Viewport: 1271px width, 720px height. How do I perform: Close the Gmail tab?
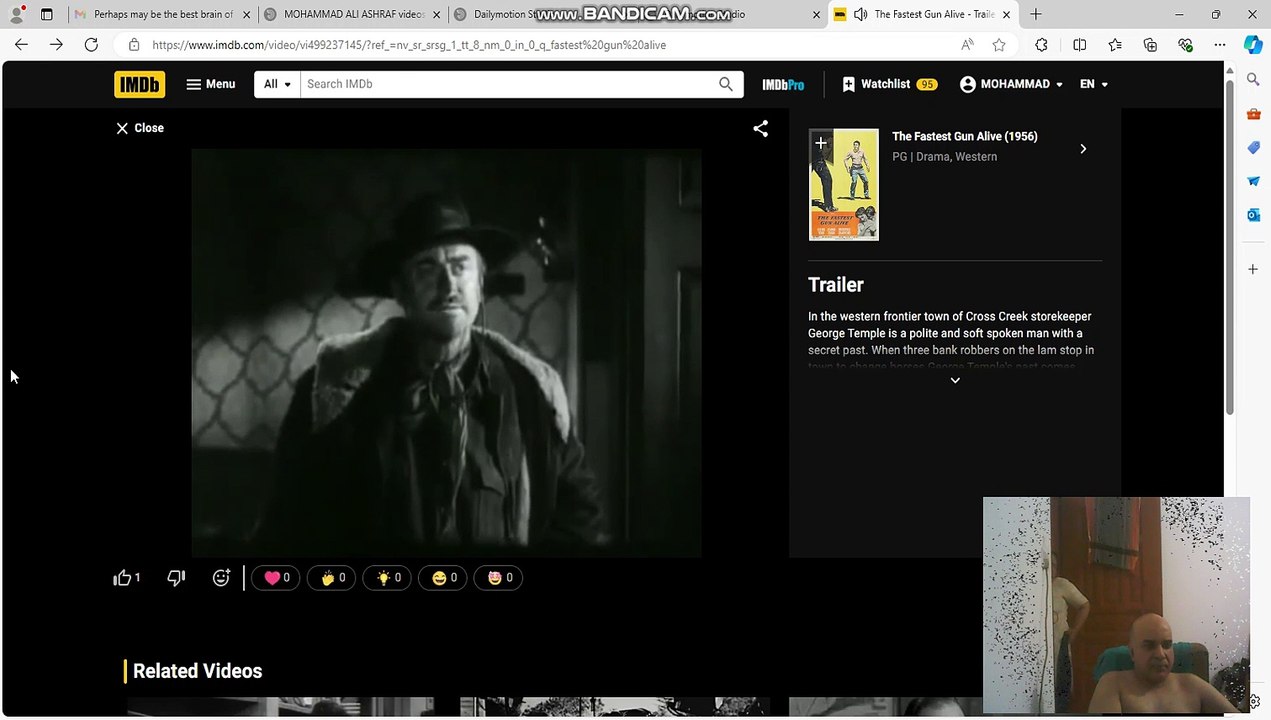[x=246, y=15]
